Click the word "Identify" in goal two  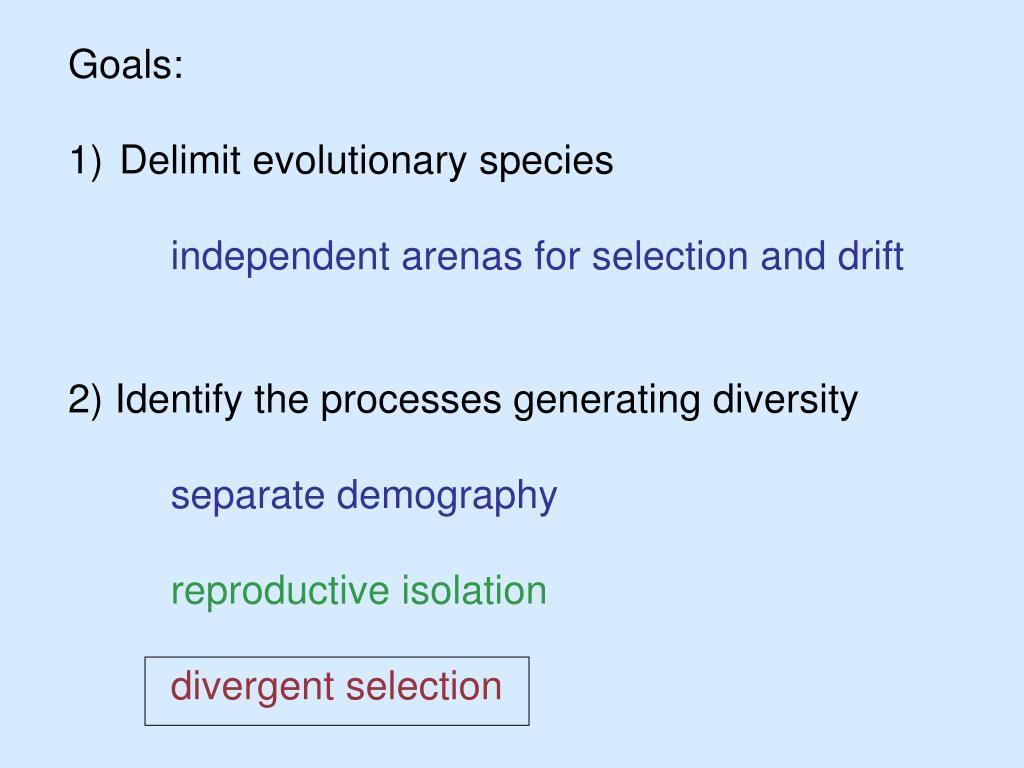point(179,400)
